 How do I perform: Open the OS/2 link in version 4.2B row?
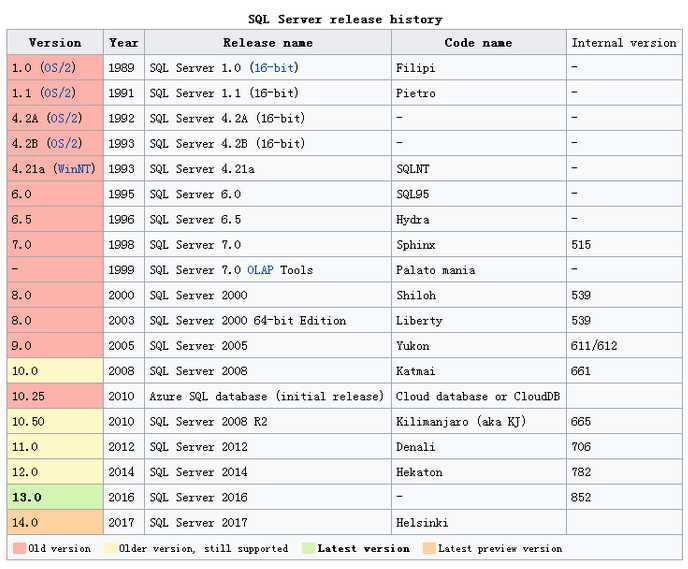(x=64, y=143)
